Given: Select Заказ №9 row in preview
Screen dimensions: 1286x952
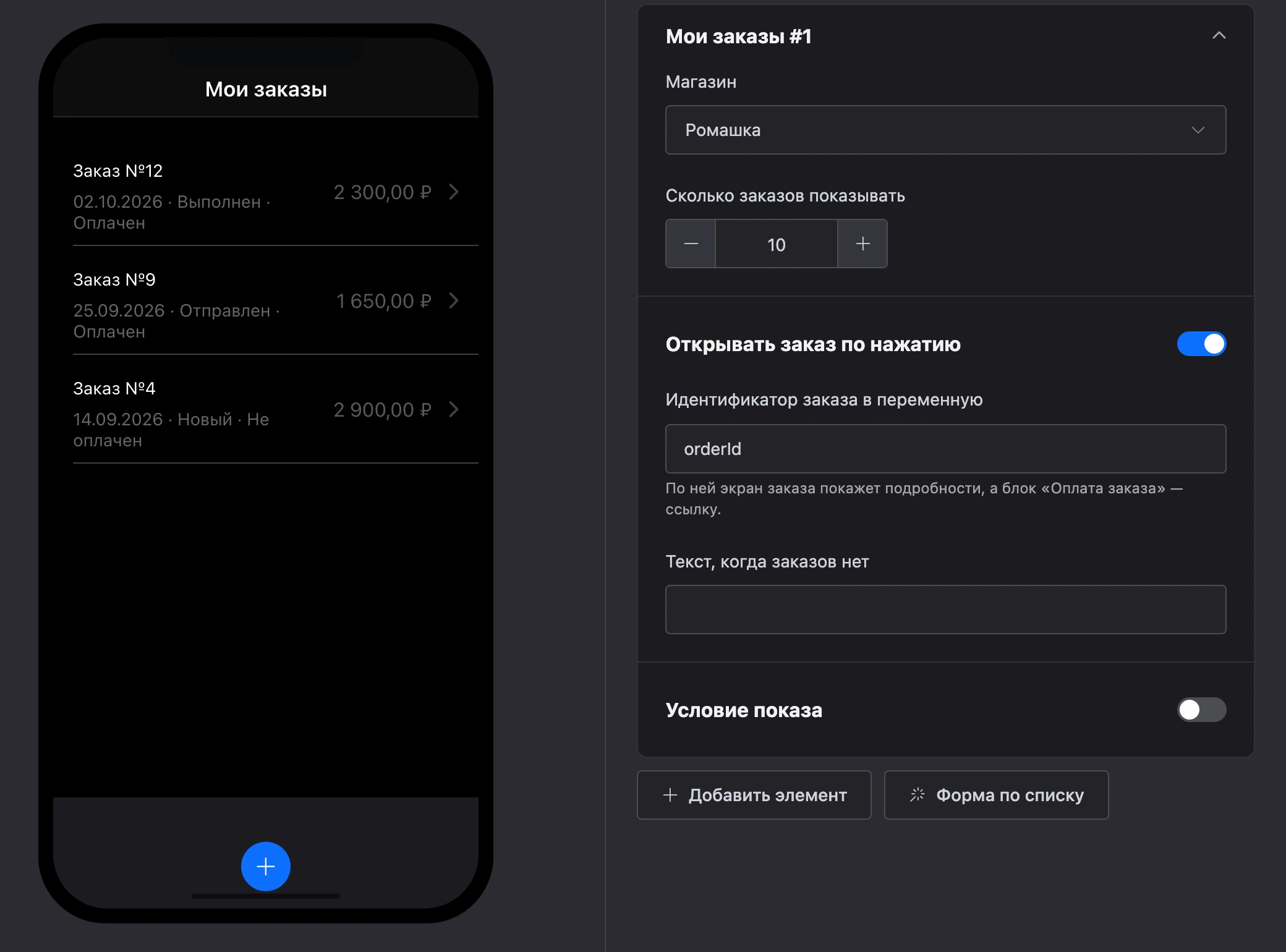Looking at the screenshot, I should 276,302.
